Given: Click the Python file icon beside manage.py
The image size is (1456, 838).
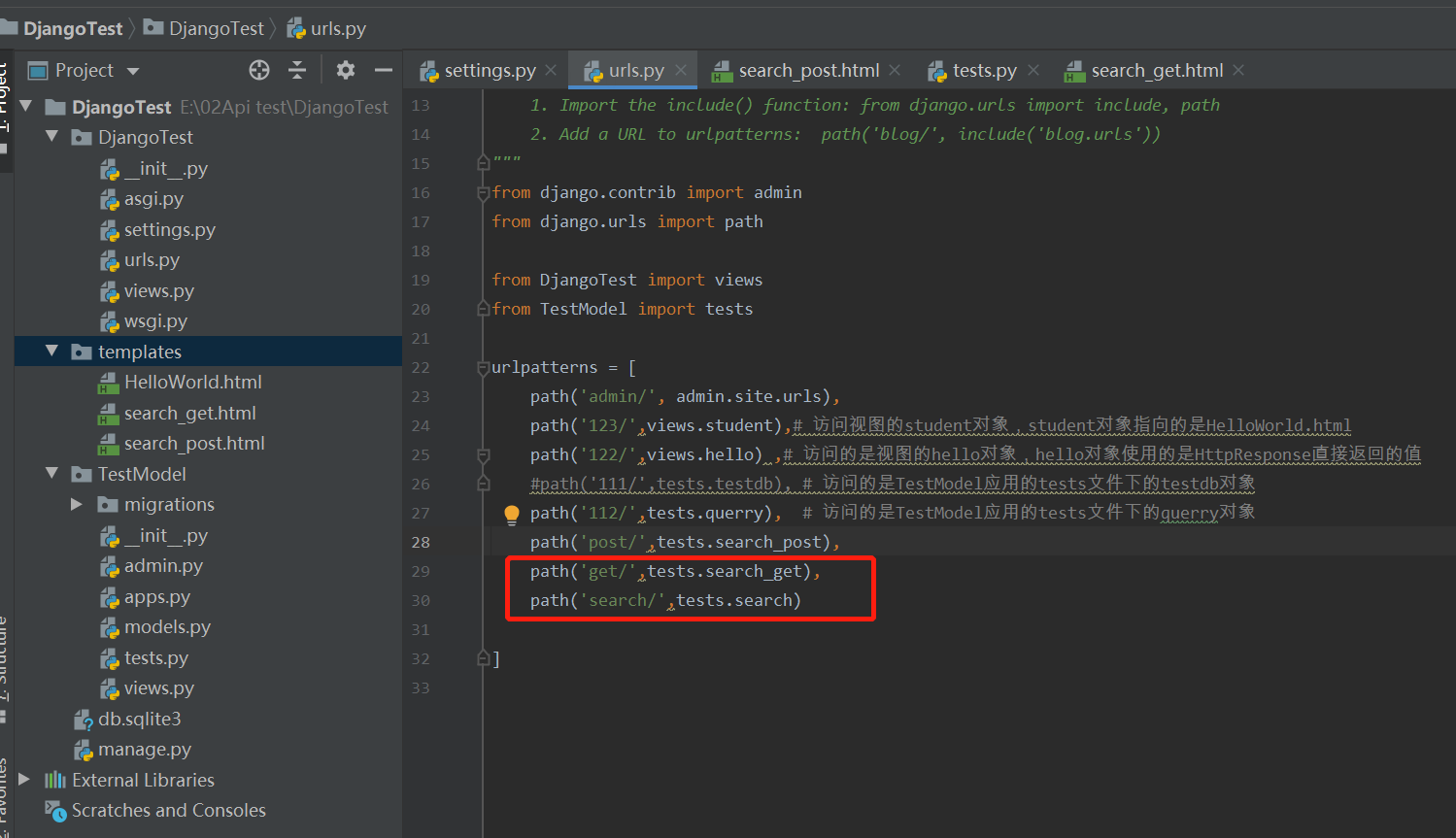Looking at the screenshot, I should tap(84, 750).
